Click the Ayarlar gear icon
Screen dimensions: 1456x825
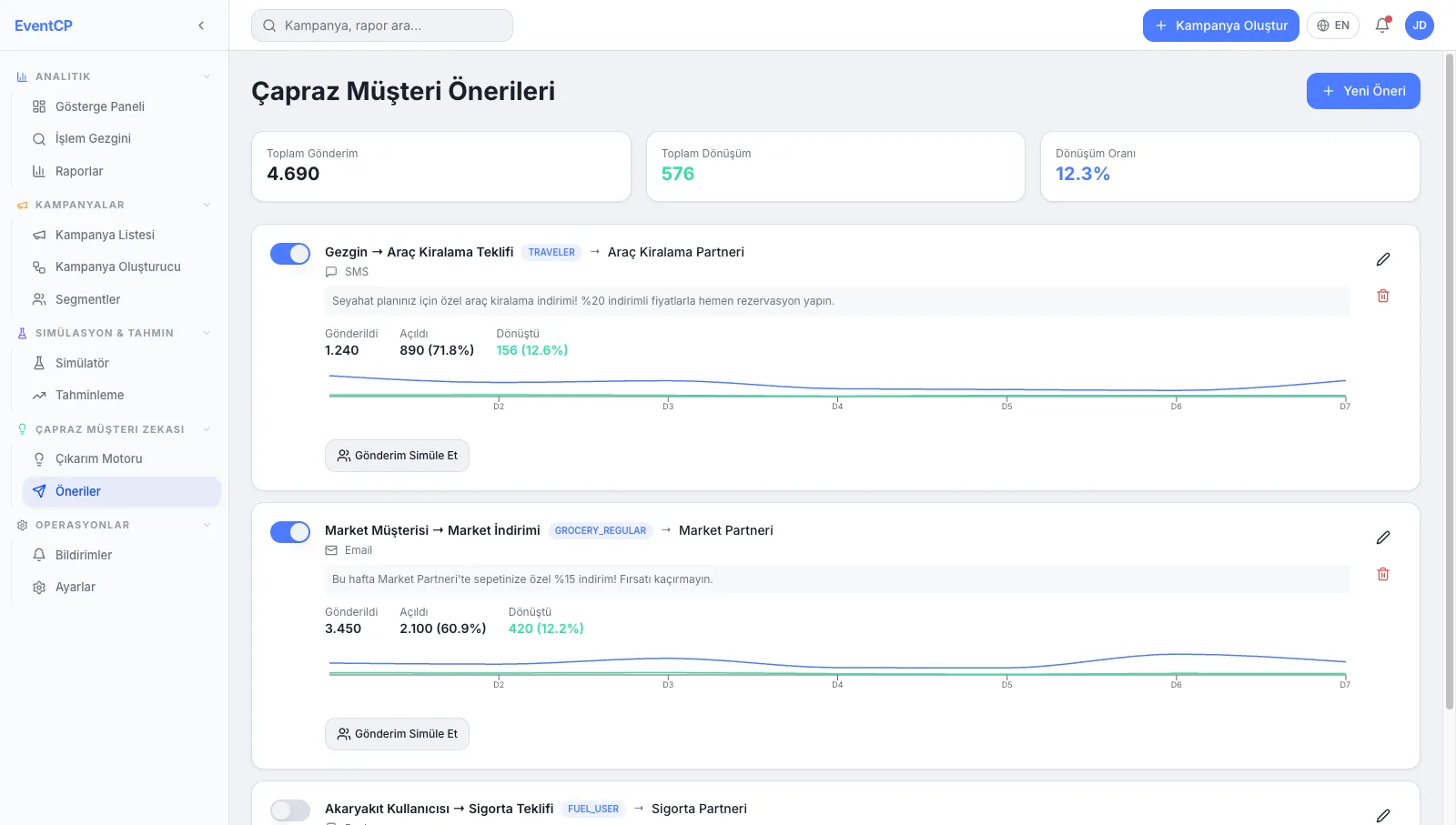[39, 587]
